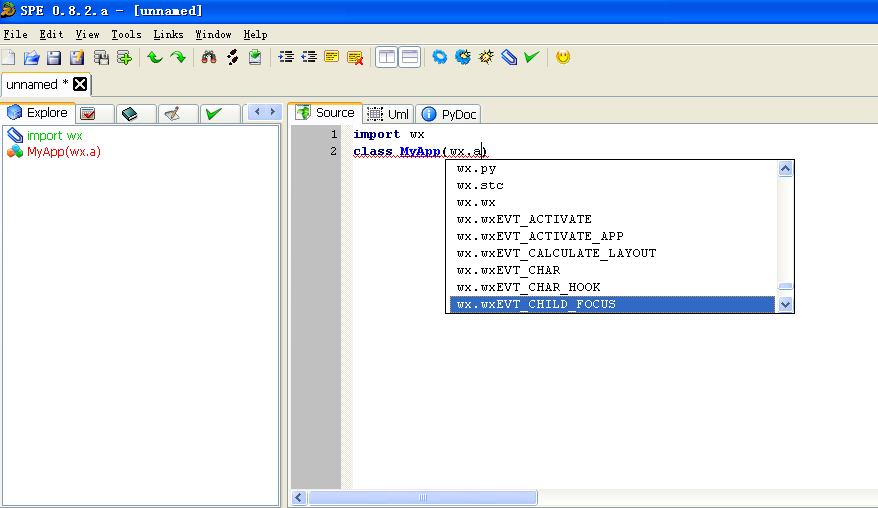Select 'import wx' in explorer tree
This screenshot has width=878, height=508.
[x=54, y=136]
